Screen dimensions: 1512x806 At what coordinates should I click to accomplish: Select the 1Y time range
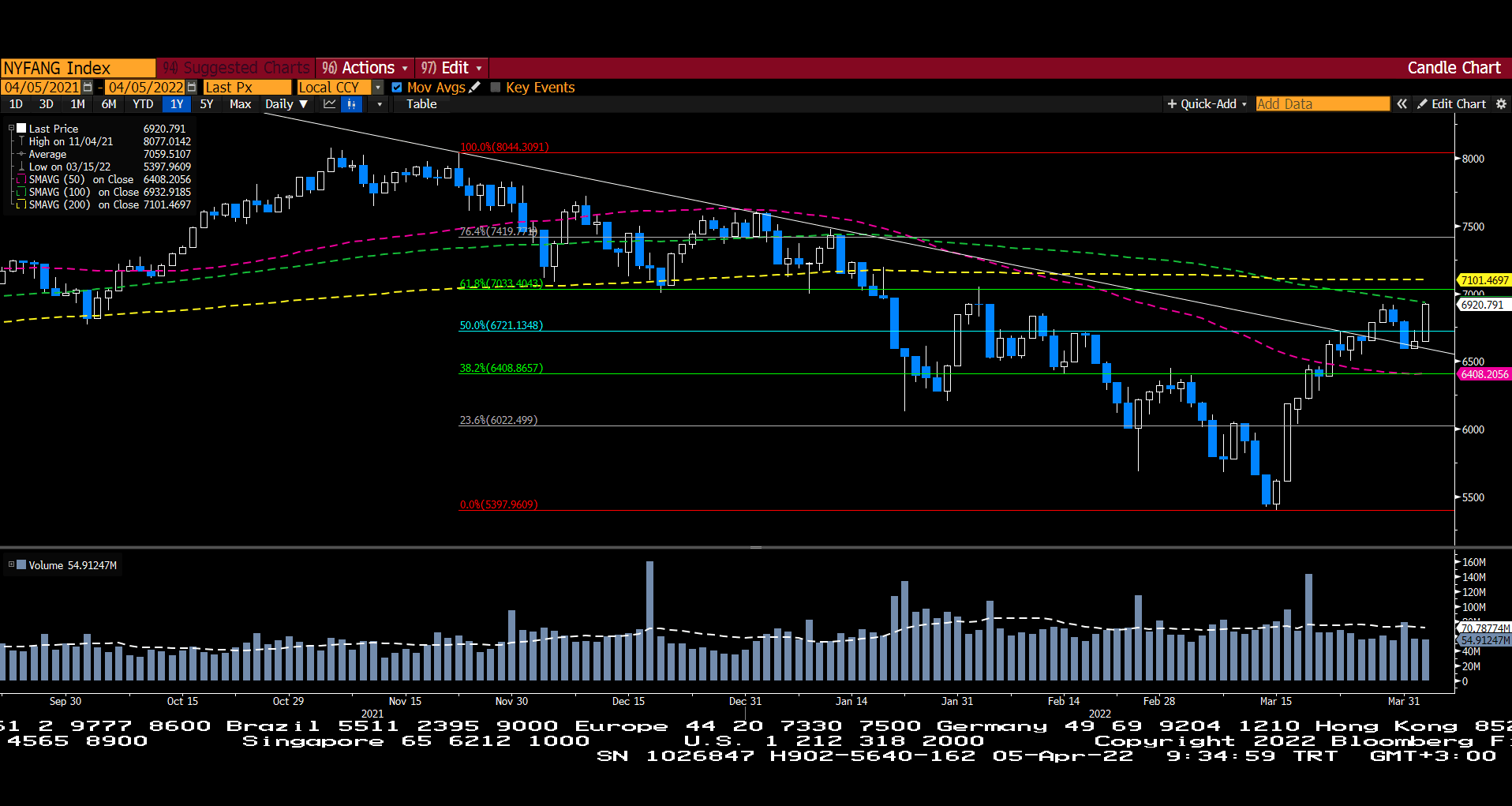tap(177, 104)
